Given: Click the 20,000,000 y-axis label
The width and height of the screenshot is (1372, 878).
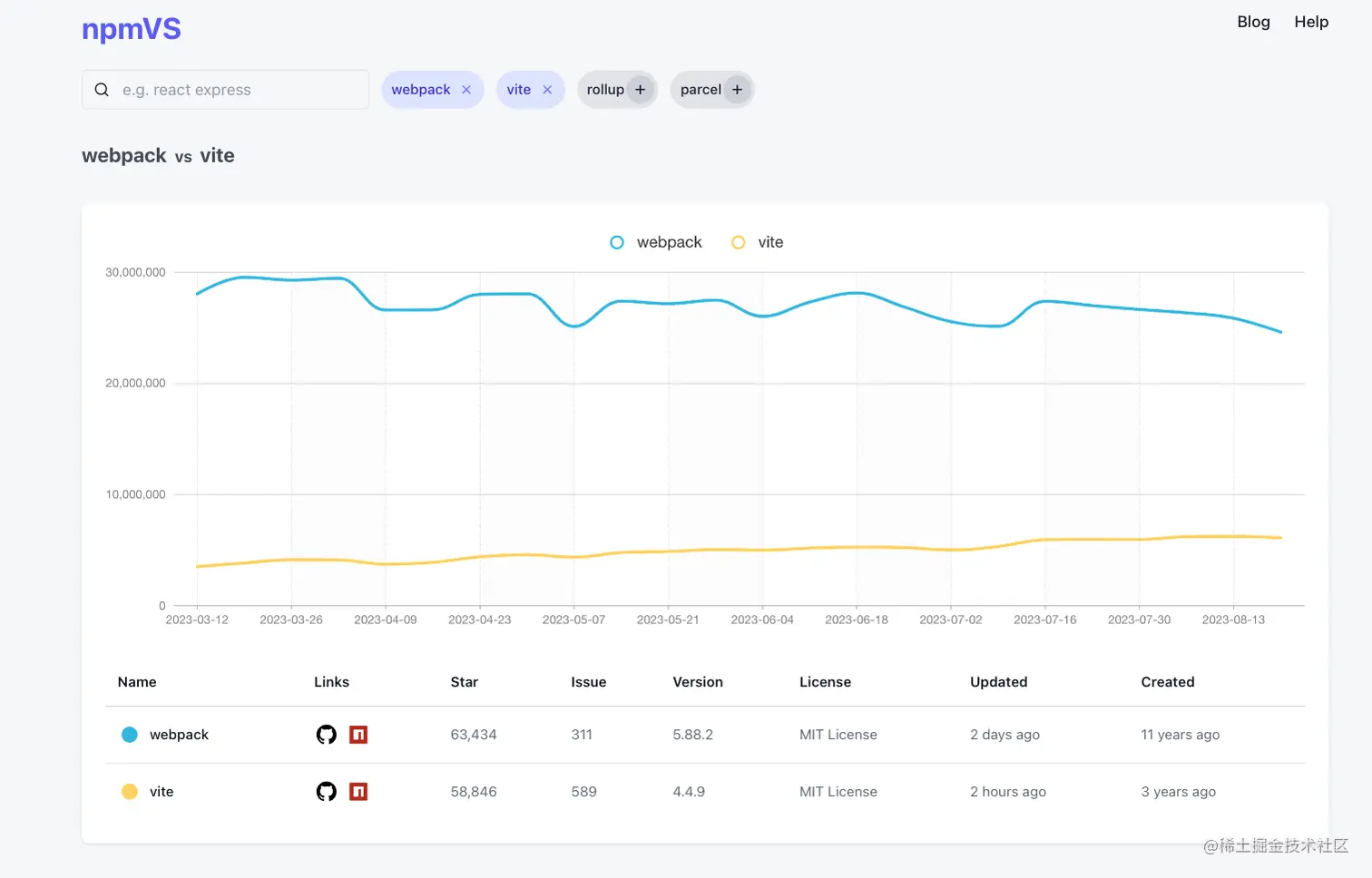Looking at the screenshot, I should click(135, 384).
